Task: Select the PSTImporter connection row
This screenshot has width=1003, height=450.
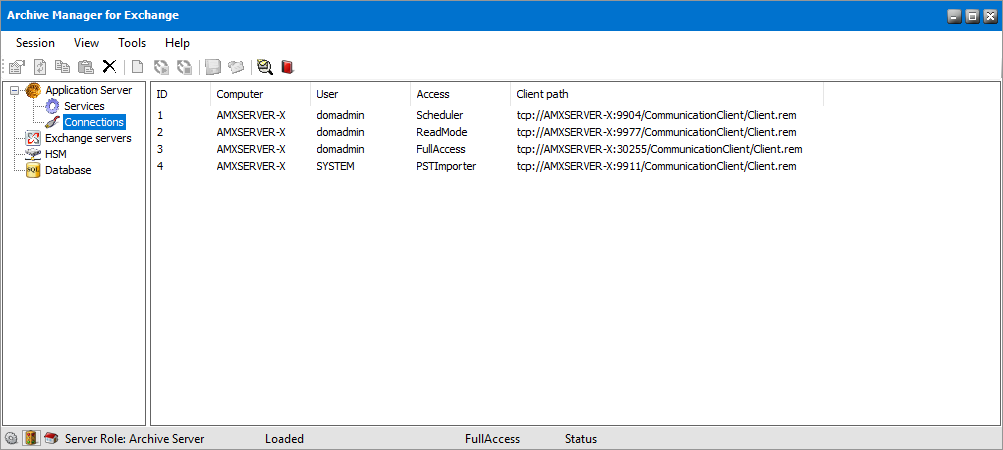Action: pyautogui.click(x=446, y=166)
